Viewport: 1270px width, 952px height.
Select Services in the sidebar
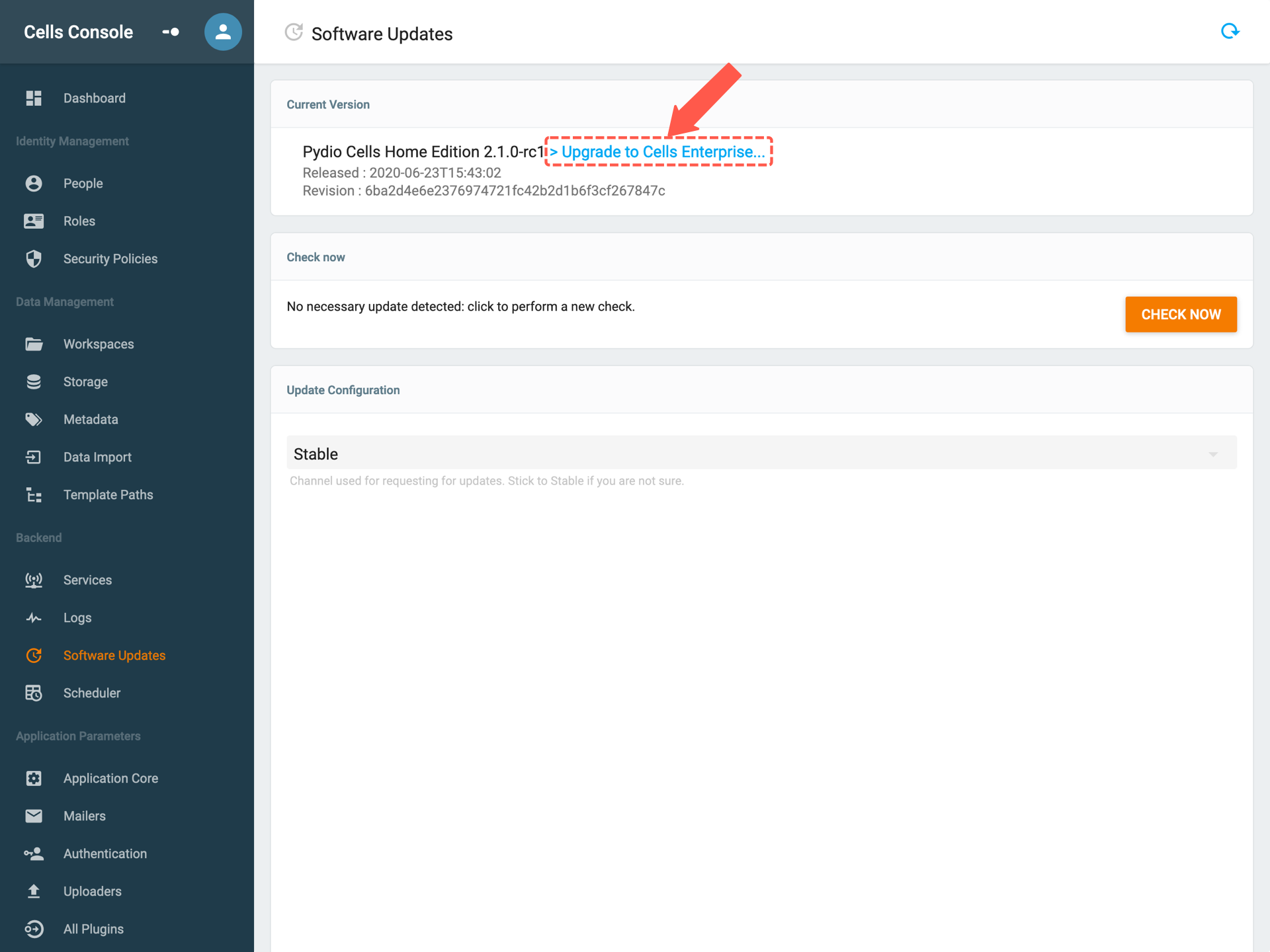87,580
